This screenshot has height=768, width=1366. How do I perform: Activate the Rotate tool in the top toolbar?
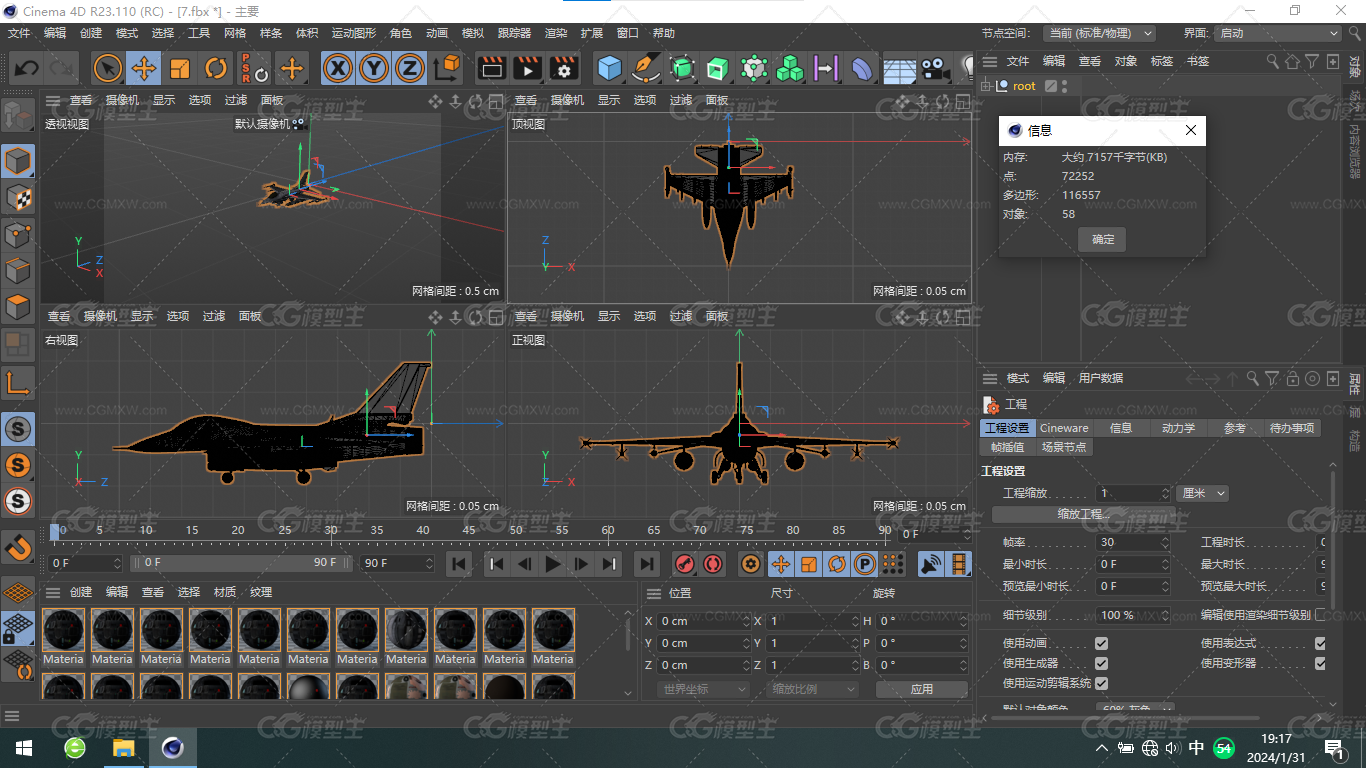(x=216, y=68)
